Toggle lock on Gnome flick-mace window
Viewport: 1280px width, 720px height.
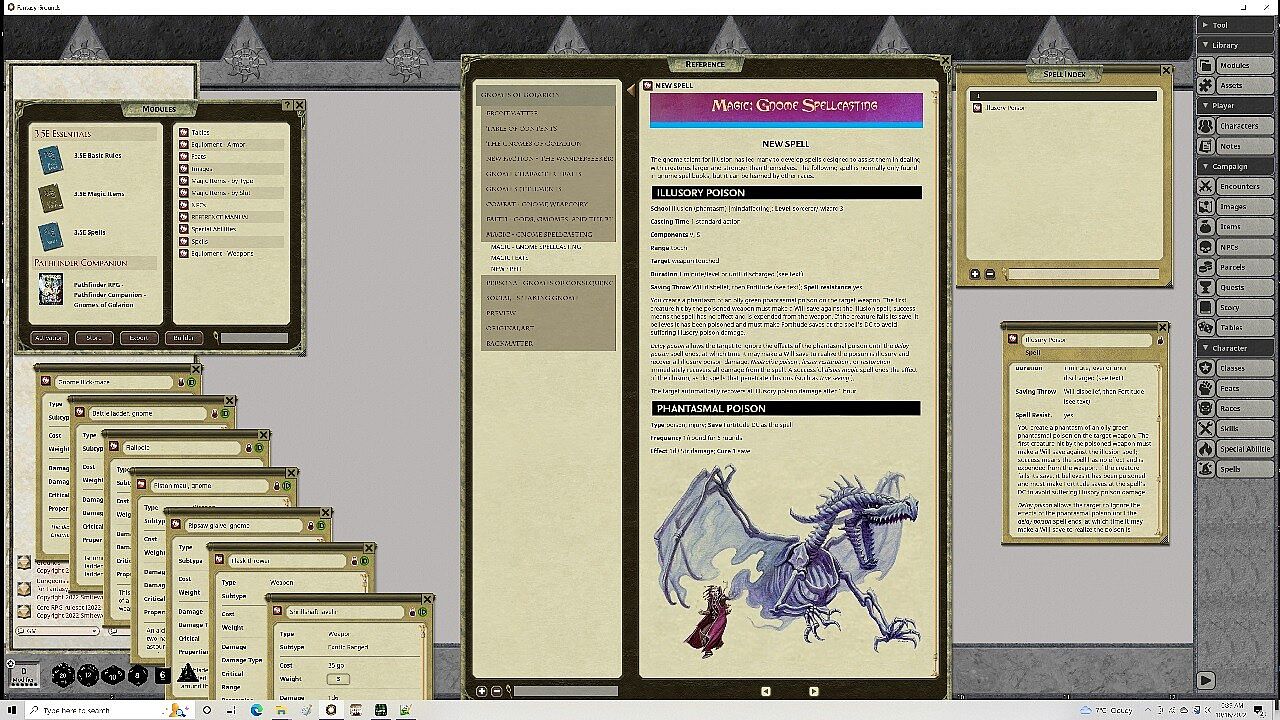pyautogui.click(x=181, y=382)
